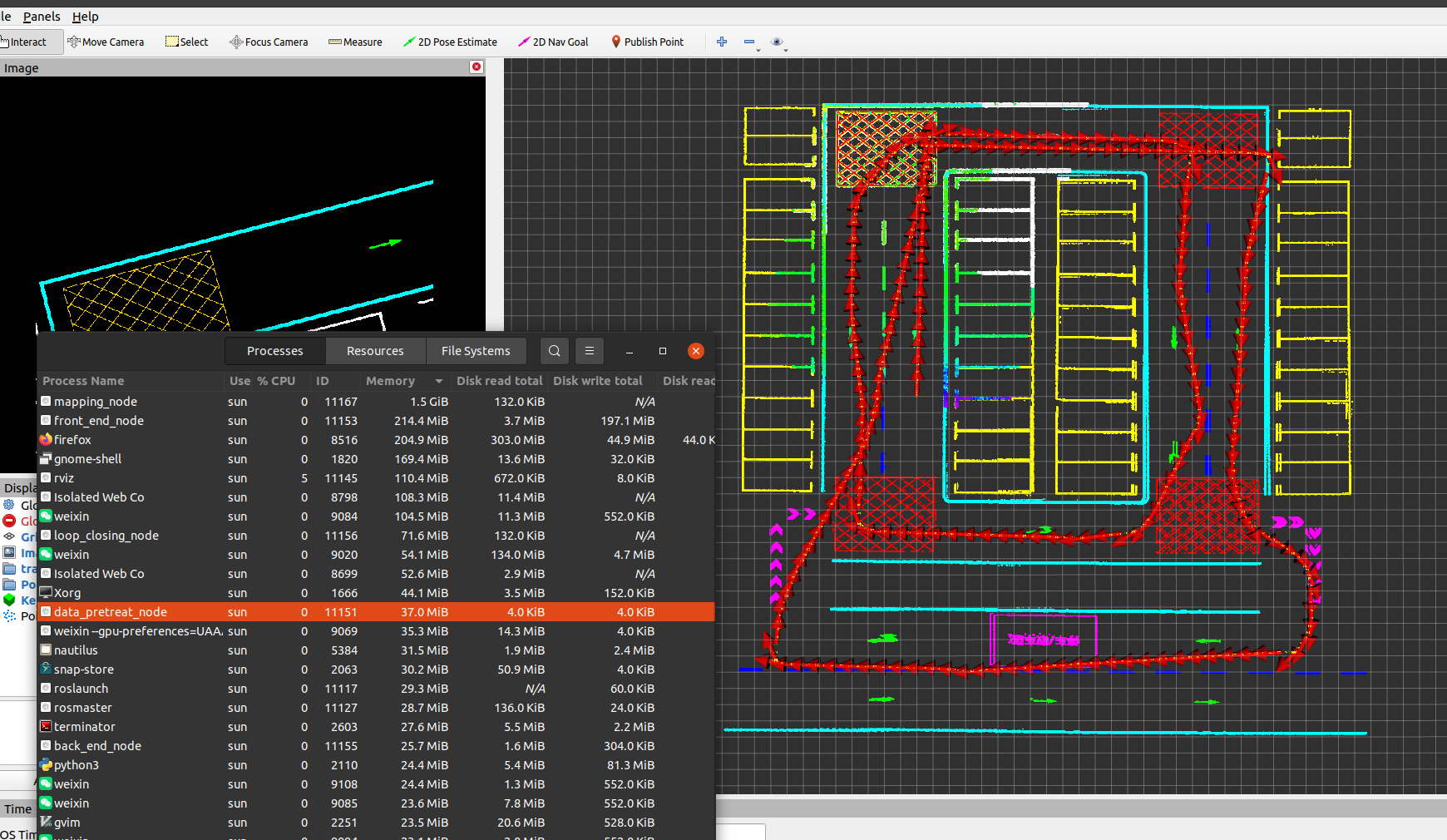Close the Image panel with the red button
The image size is (1447, 840).
coord(477,67)
